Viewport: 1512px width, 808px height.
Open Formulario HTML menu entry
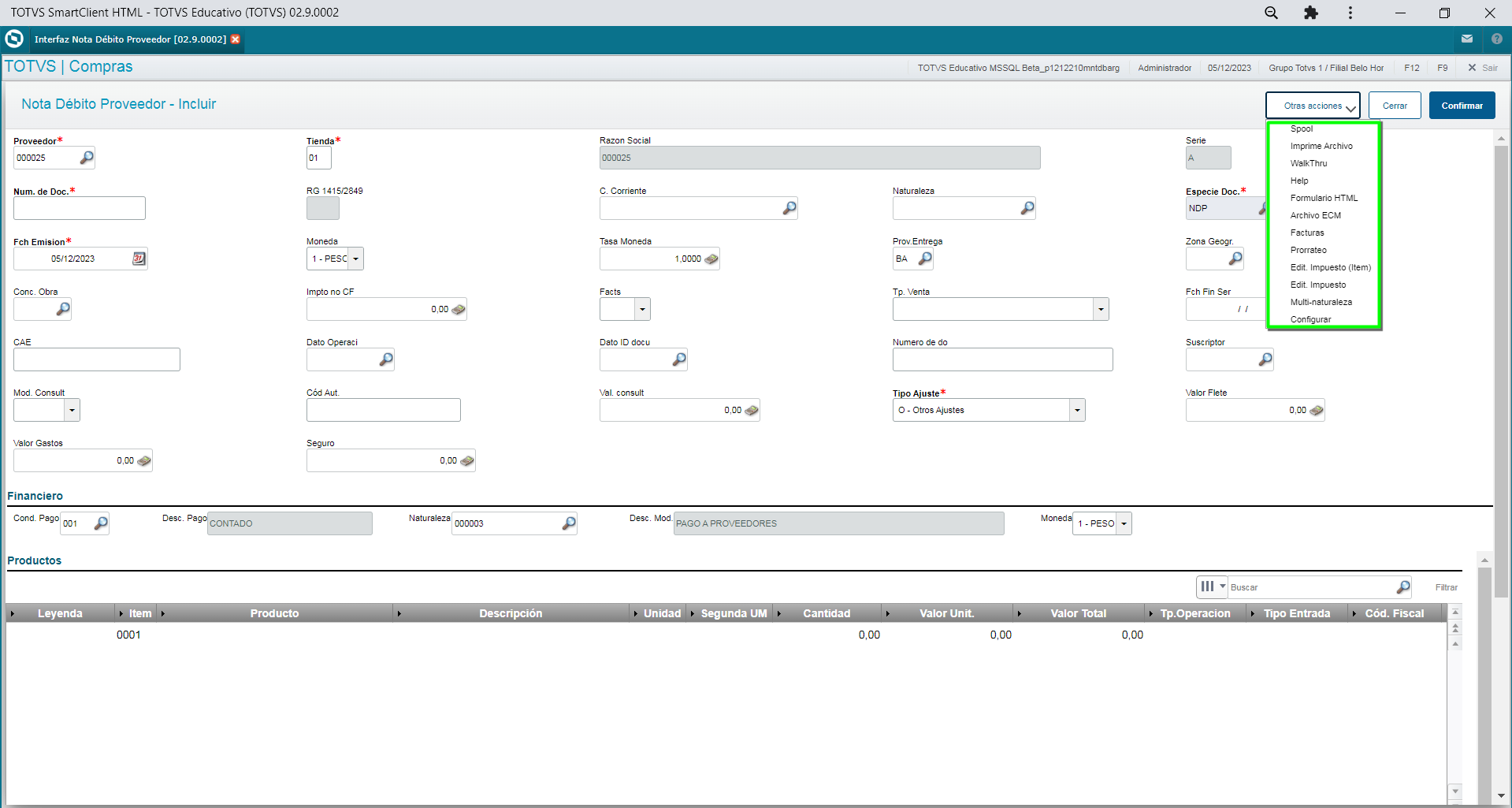1324,198
